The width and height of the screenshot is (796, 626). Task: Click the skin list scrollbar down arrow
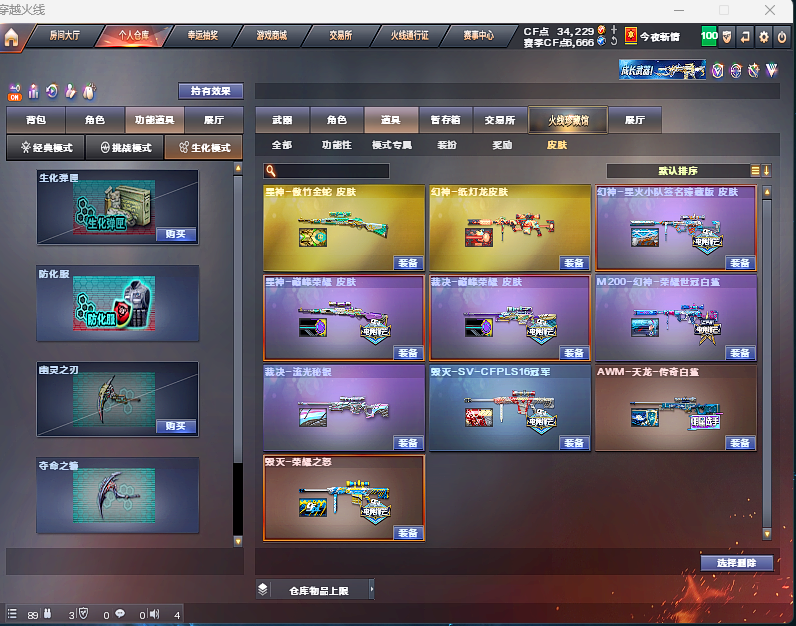767,534
